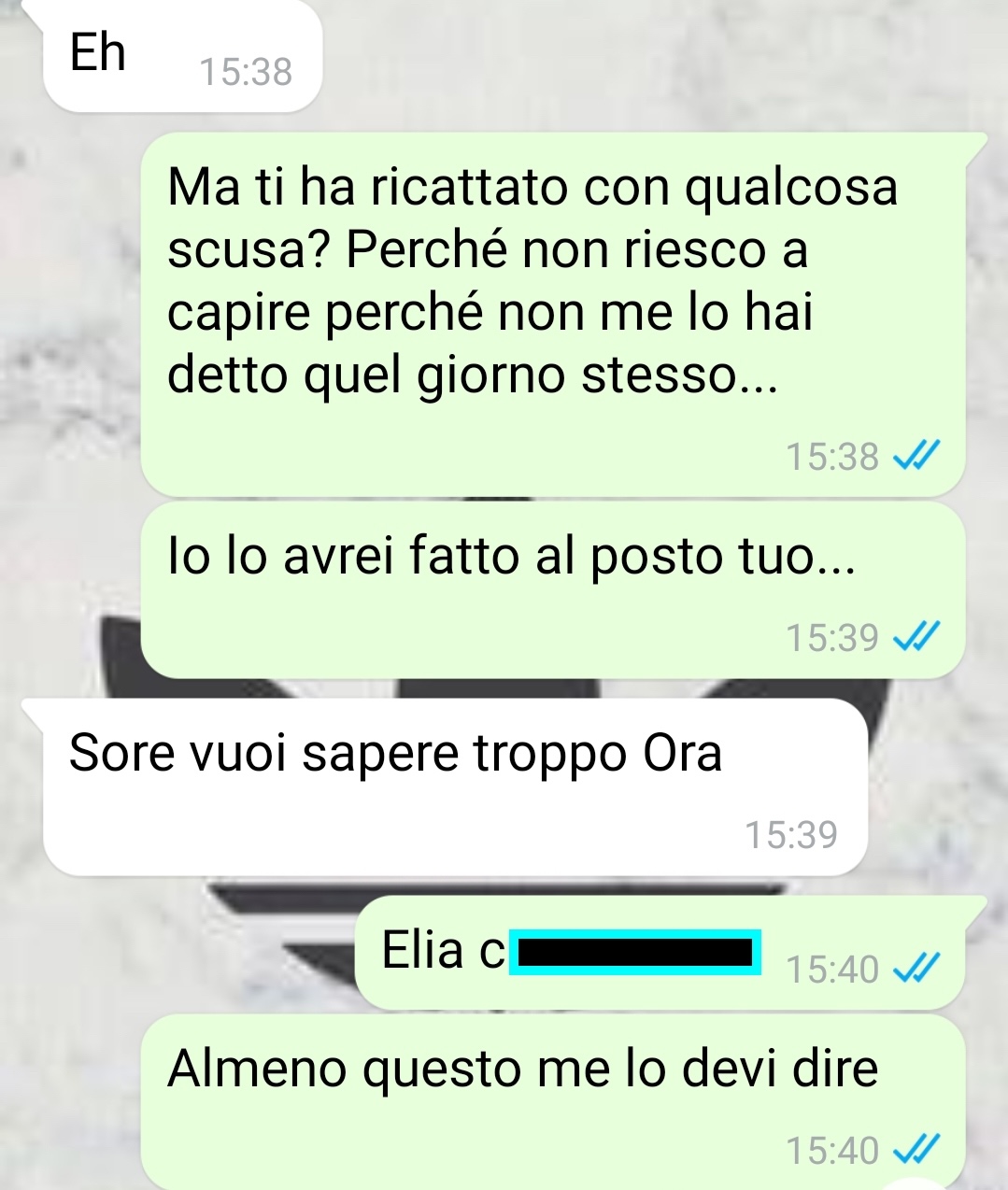This screenshot has height=1190, width=1008.
Task: Tap the 15:39 timestamp of 'Io lo avrei fatto'
Action: 832,638
